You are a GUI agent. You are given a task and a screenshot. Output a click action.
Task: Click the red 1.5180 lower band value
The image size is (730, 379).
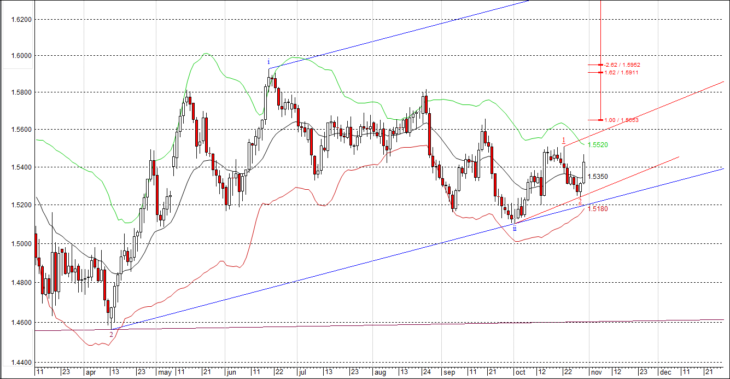(598, 209)
